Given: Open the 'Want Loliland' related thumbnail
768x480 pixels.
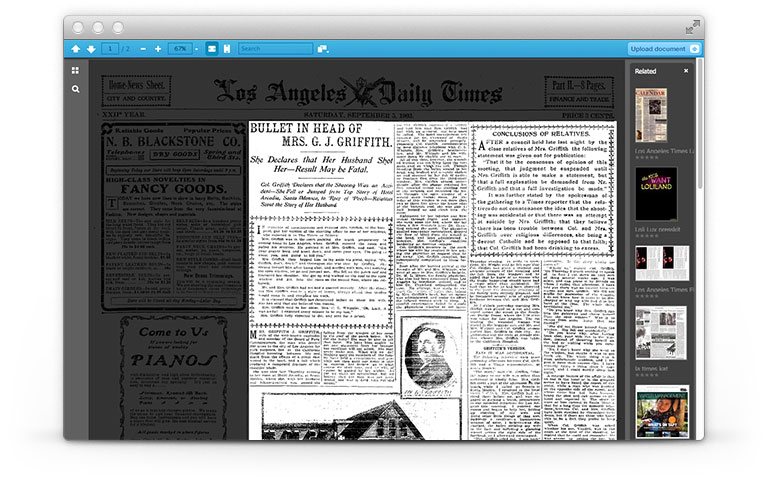Looking at the screenshot, I should click(x=656, y=194).
